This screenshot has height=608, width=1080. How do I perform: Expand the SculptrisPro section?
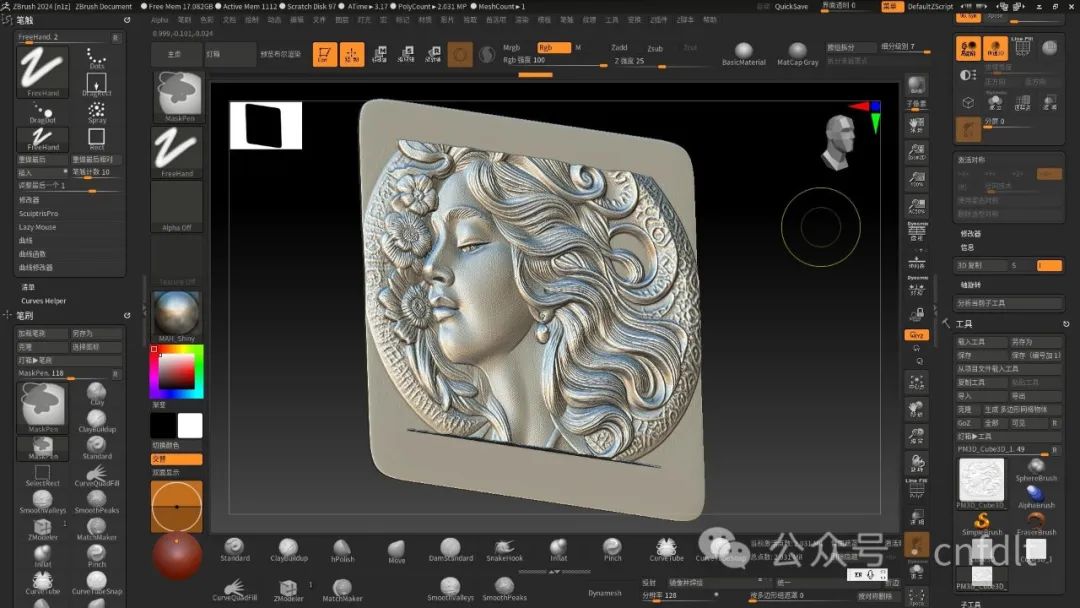click(x=39, y=213)
